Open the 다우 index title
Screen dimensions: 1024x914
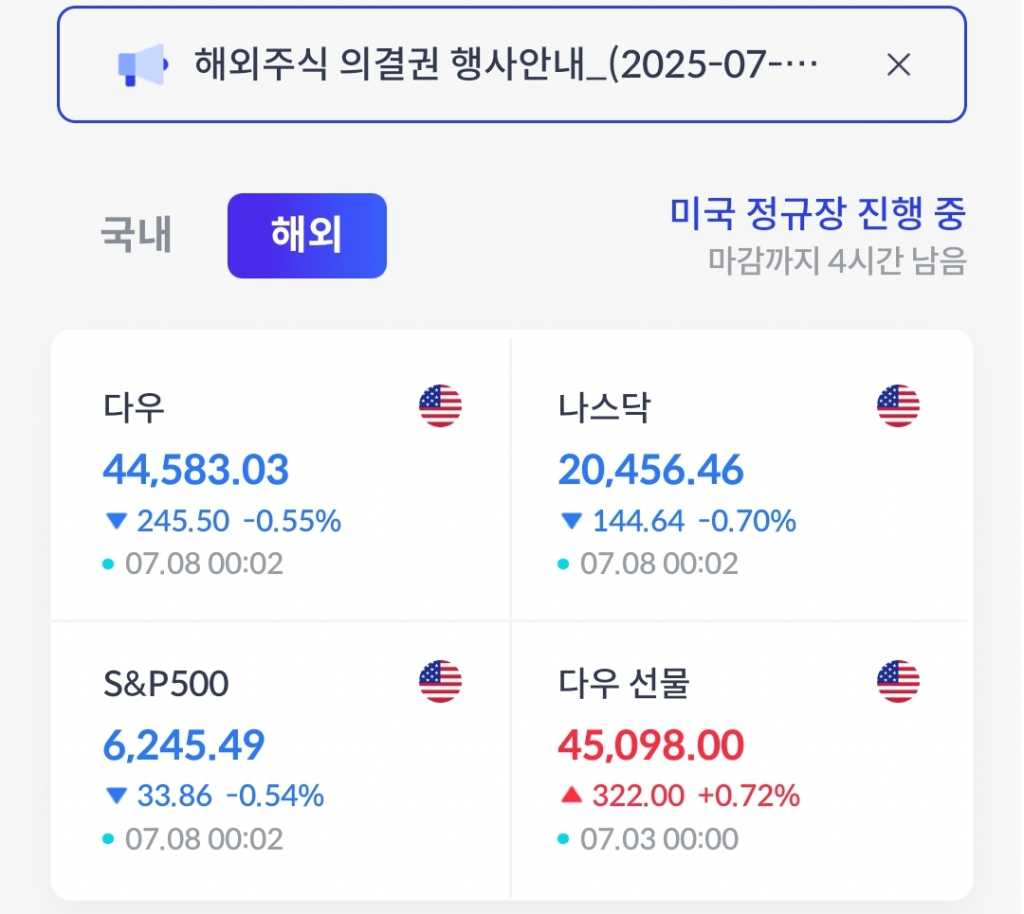(x=134, y=407)
